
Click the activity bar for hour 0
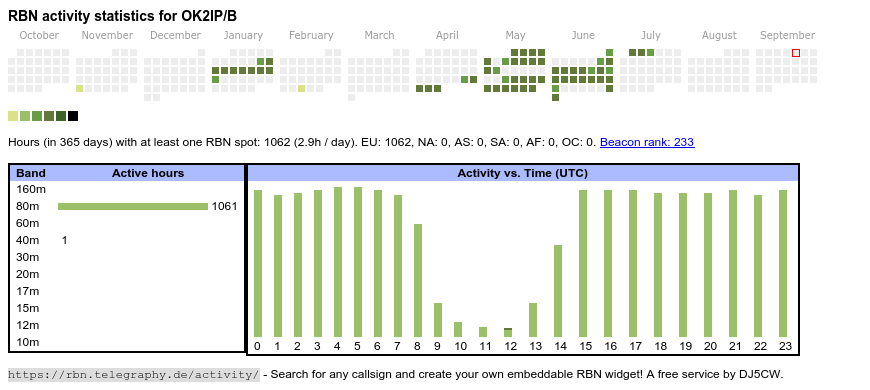click(257, 264)
